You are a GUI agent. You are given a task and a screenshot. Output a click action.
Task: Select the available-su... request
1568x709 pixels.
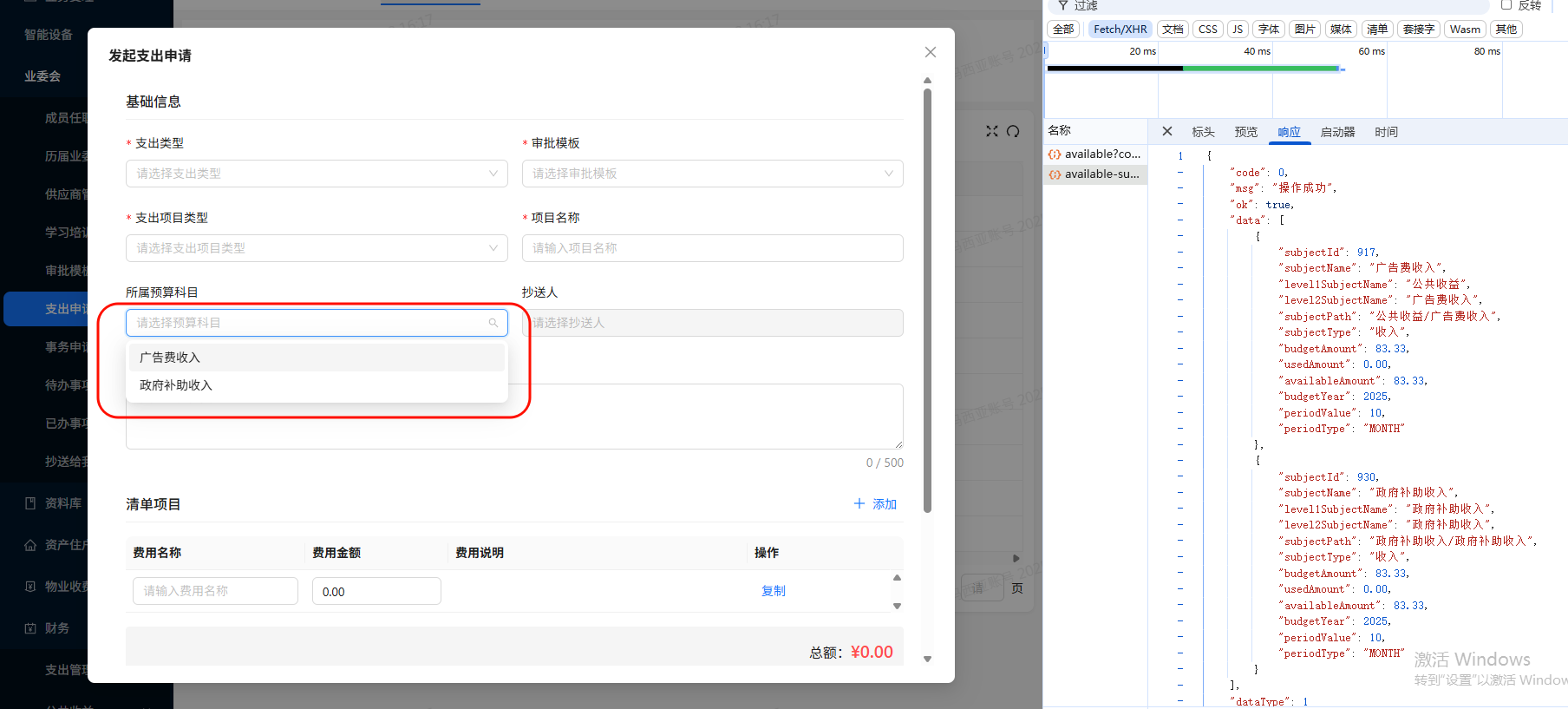(x=1095, y=174)
